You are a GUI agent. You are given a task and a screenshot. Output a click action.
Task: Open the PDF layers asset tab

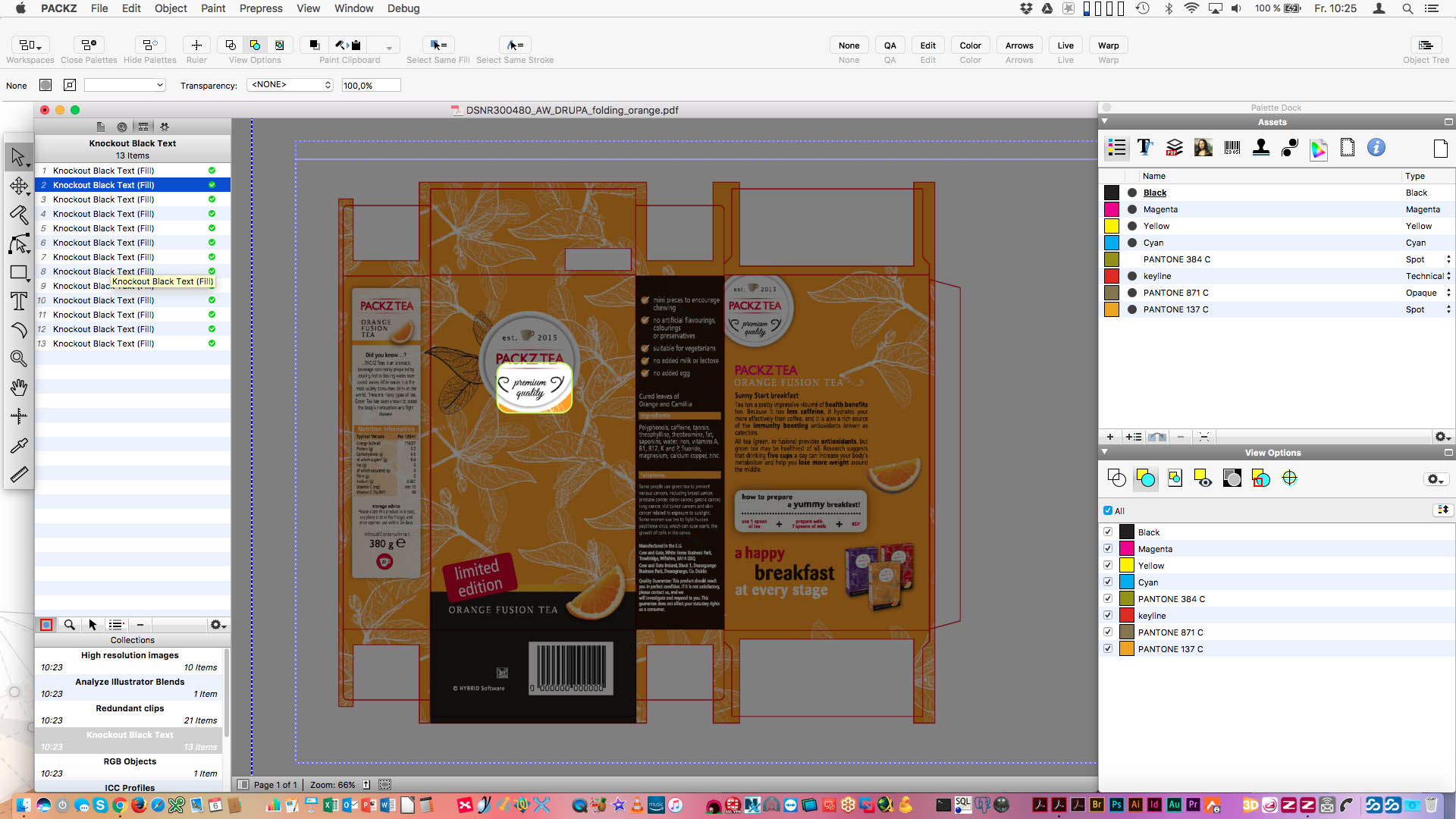pos(1174,148)
